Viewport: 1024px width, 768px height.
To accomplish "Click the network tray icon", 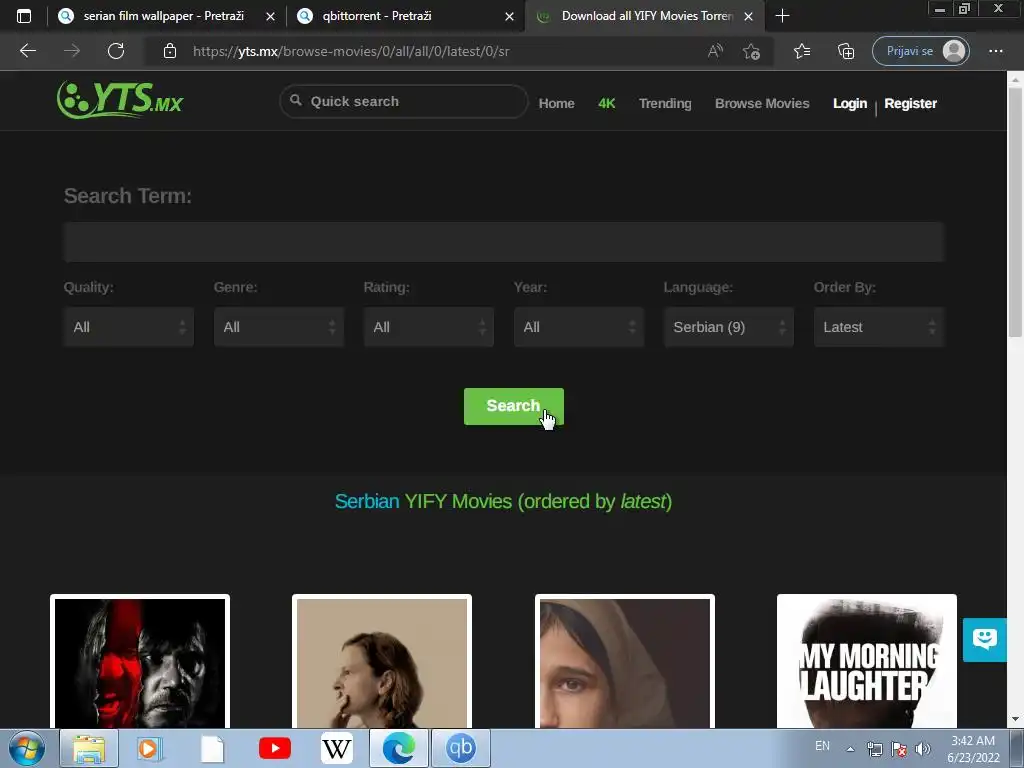I will pos(874,748).
